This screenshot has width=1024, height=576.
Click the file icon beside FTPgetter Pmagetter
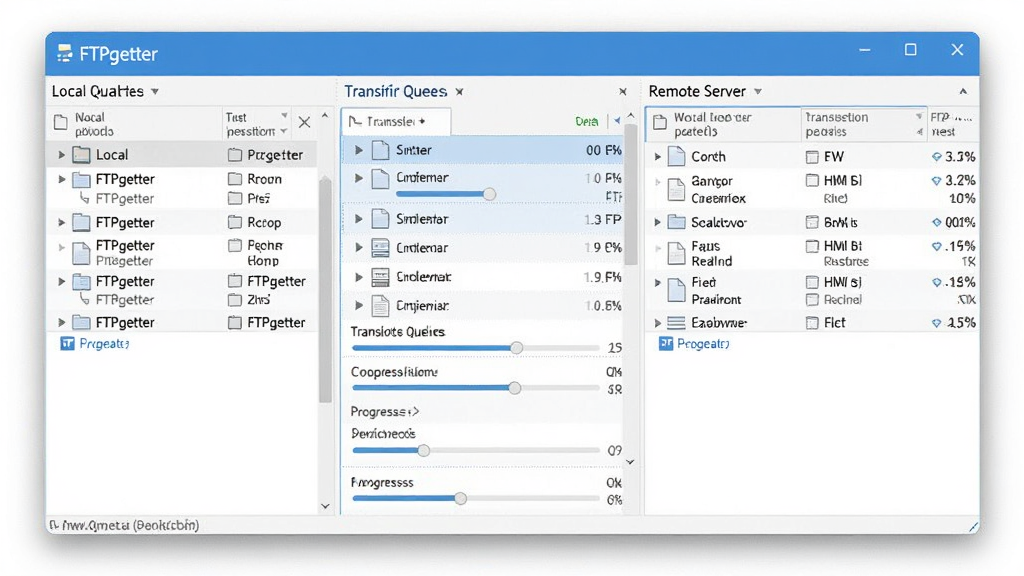coord(81,253)
